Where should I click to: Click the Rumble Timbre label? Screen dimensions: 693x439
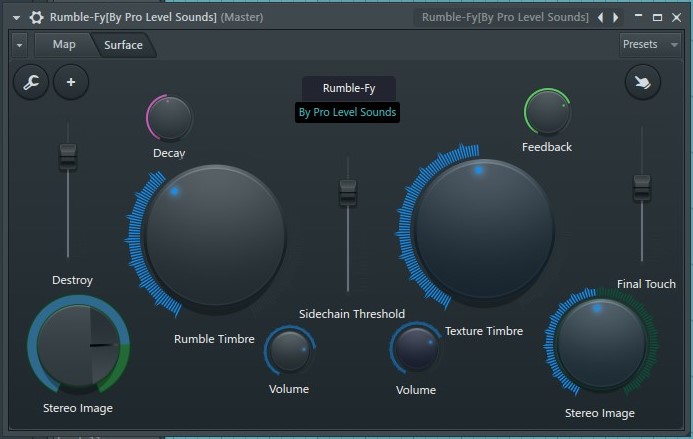click(x=214, y=339)
